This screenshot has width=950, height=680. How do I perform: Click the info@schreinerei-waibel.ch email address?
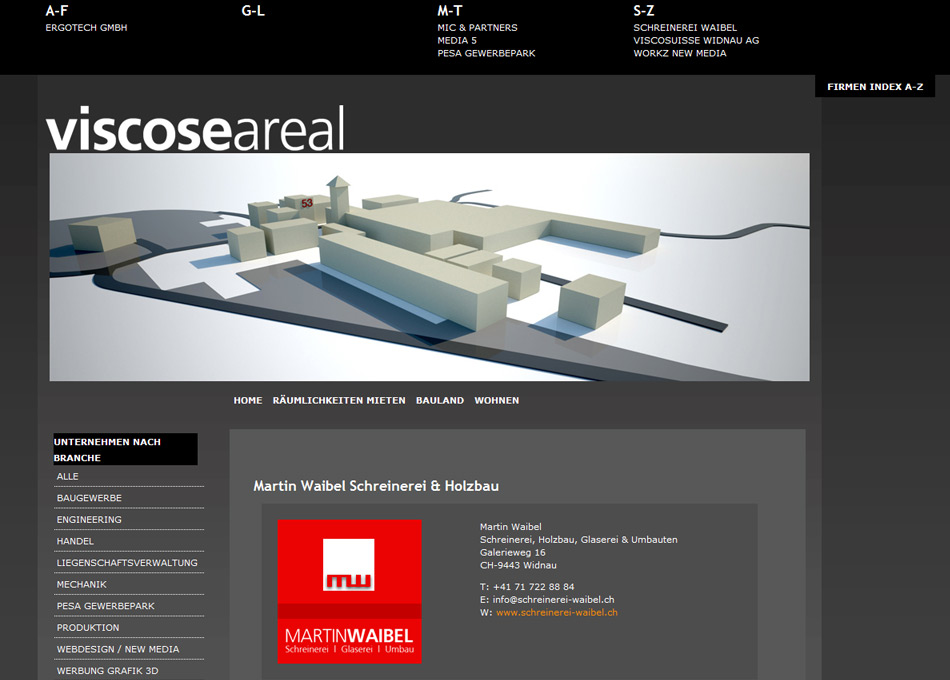click(553, 600)
